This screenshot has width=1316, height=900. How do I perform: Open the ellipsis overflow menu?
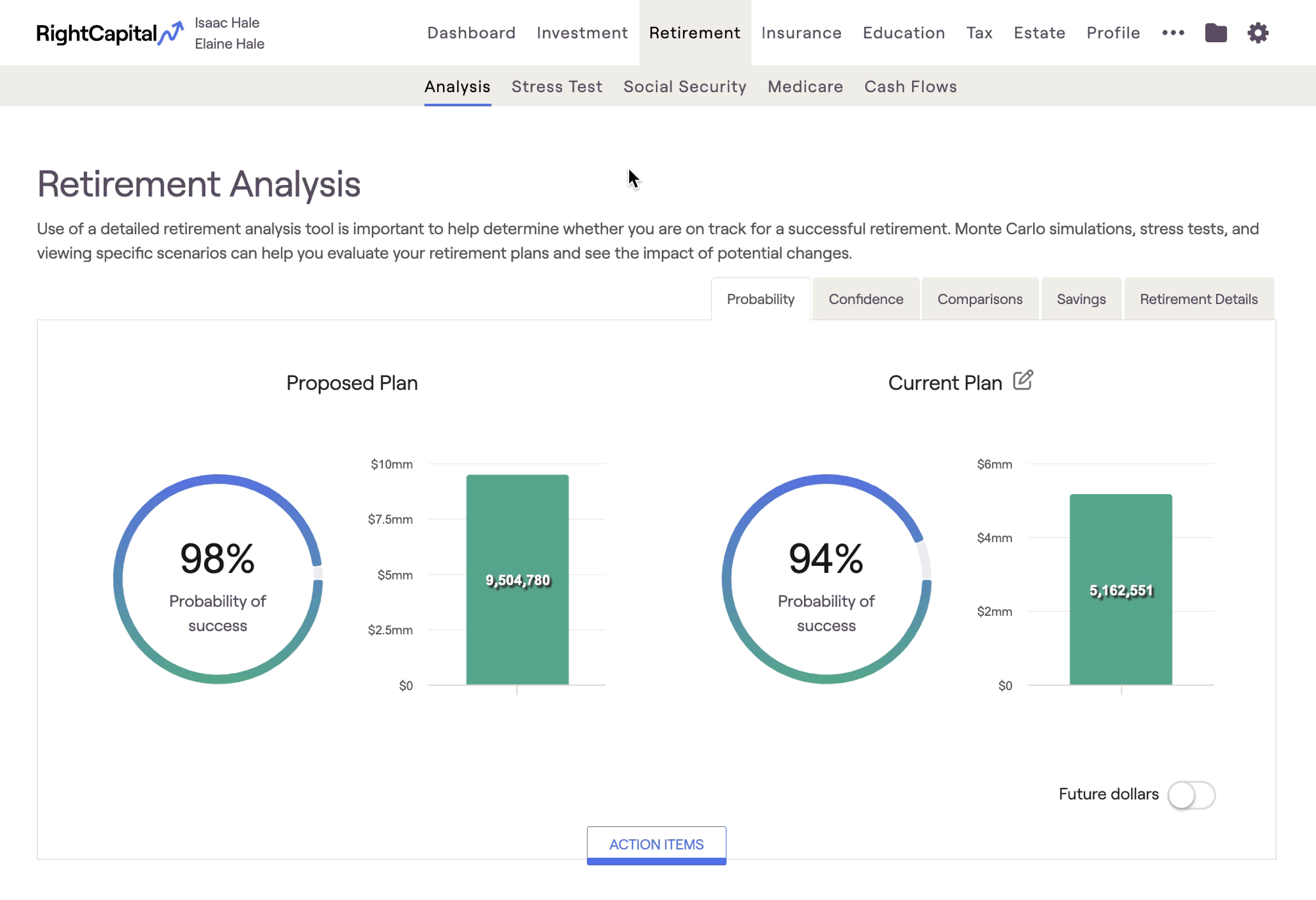(x=1174, y=32)
